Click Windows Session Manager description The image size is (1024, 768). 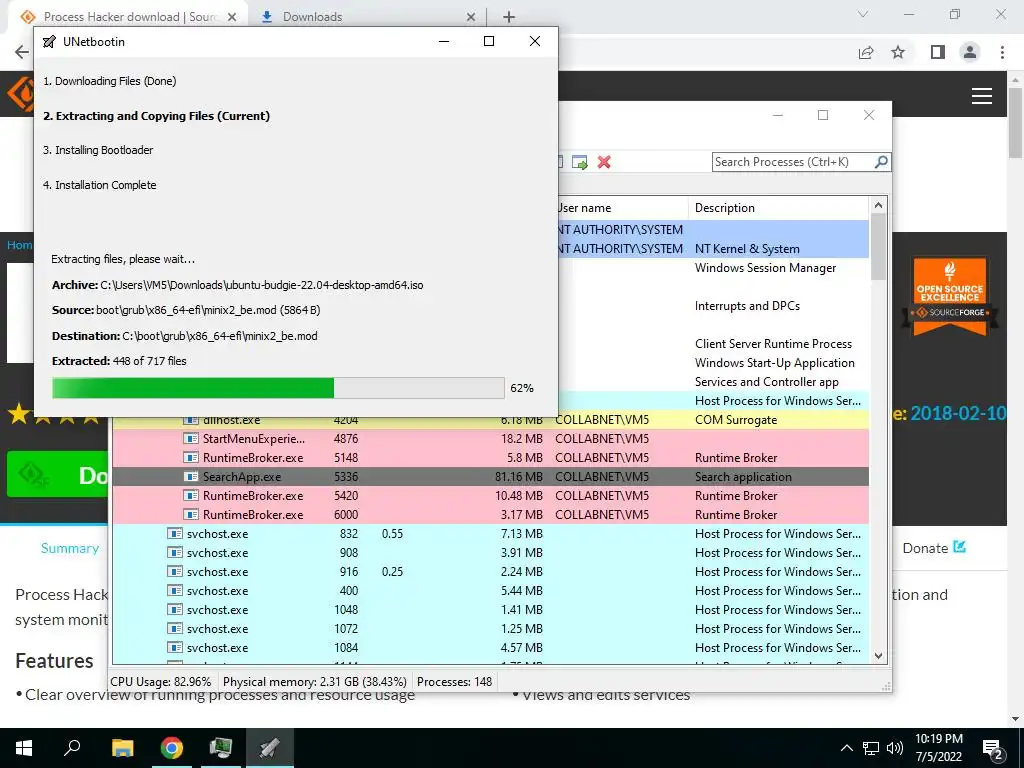tap(765, 268)
